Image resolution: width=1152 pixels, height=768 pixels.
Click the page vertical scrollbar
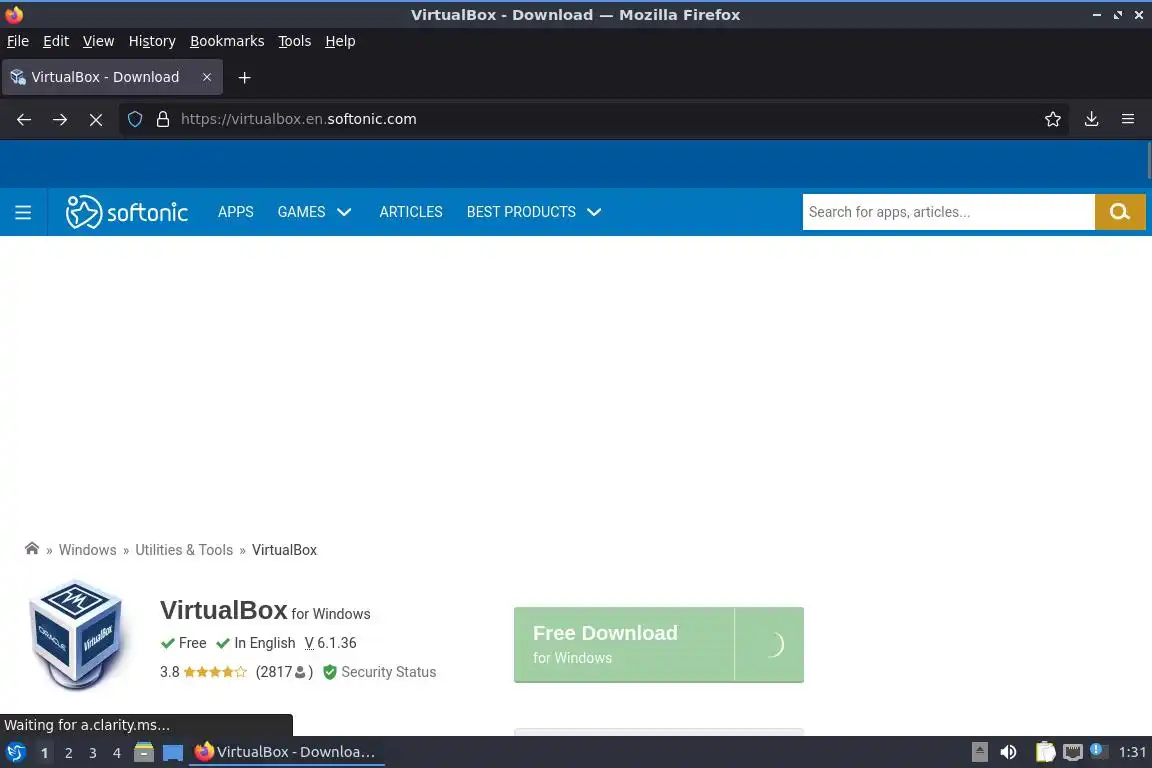point(1148,161)
